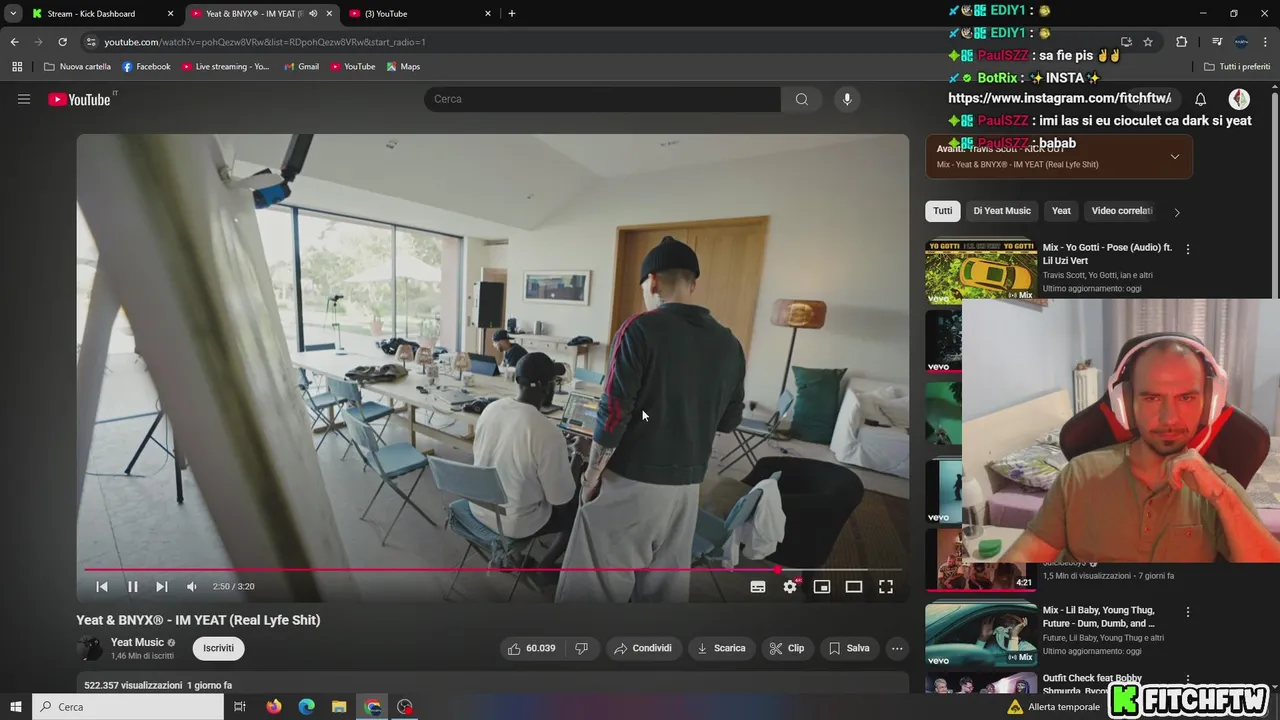1280x720 pixels.
Task: Open Mix - Lil Baby, Young Thug title
Action: (1099, 617)
